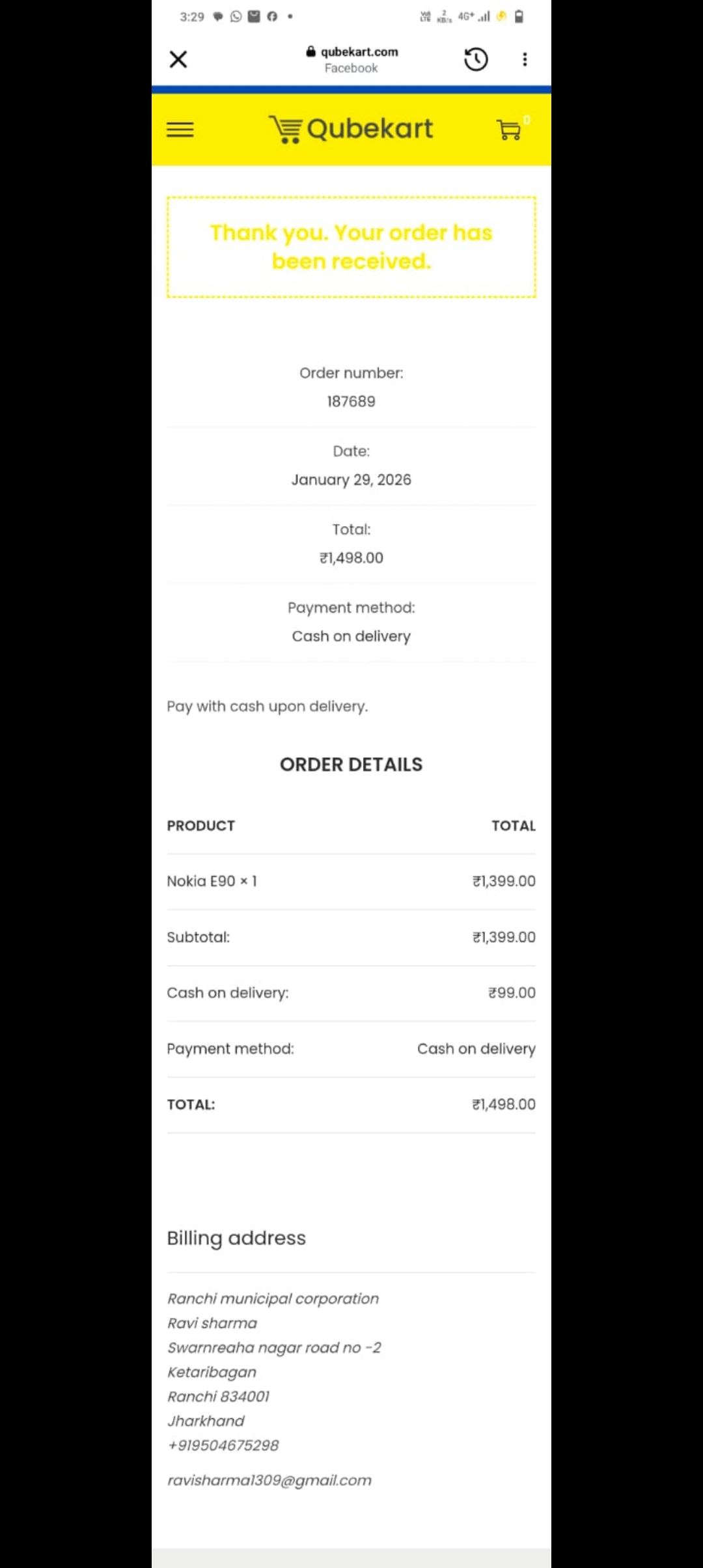Expand the hamburger navigation menu
This screenshot has height=1568, width=703.
pos(180,130)
